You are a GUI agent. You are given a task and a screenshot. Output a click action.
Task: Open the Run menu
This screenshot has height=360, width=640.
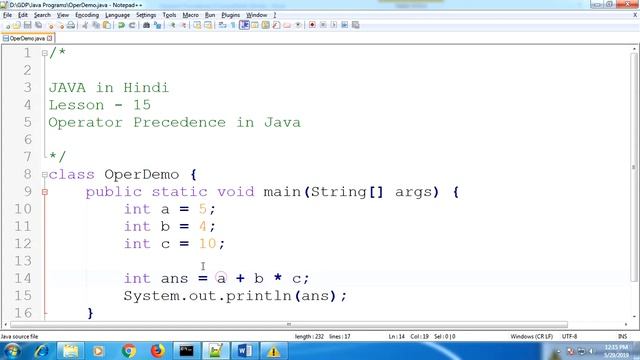pyautogui.click(x=210, y=15)
